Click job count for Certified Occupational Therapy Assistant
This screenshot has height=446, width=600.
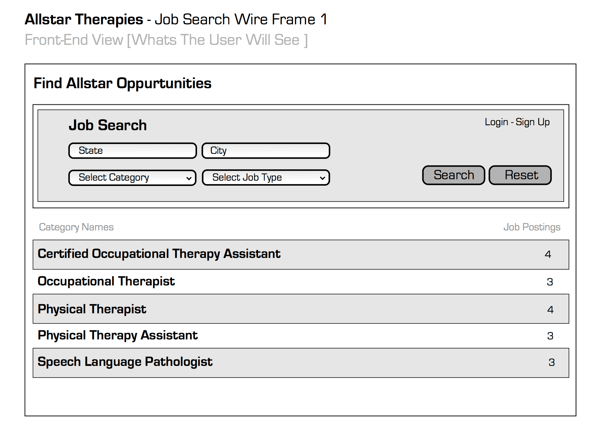549,255
